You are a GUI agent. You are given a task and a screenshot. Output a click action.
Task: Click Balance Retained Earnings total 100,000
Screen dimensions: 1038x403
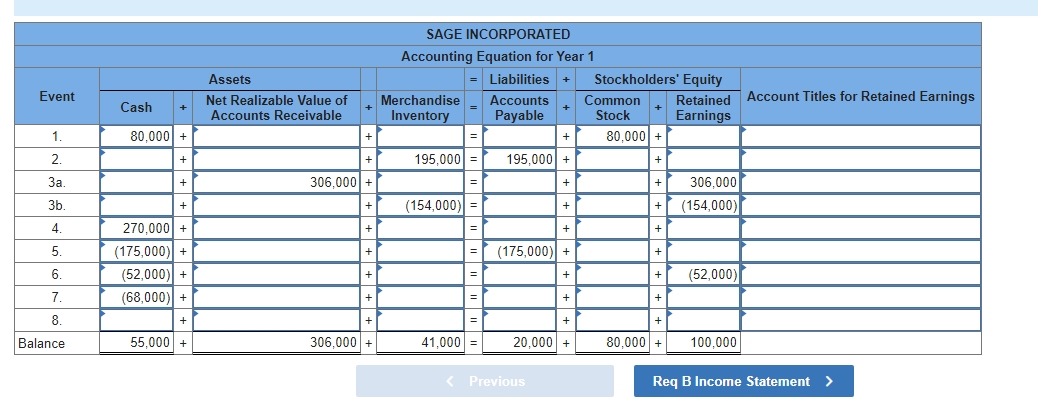click(x=703, y=343)
